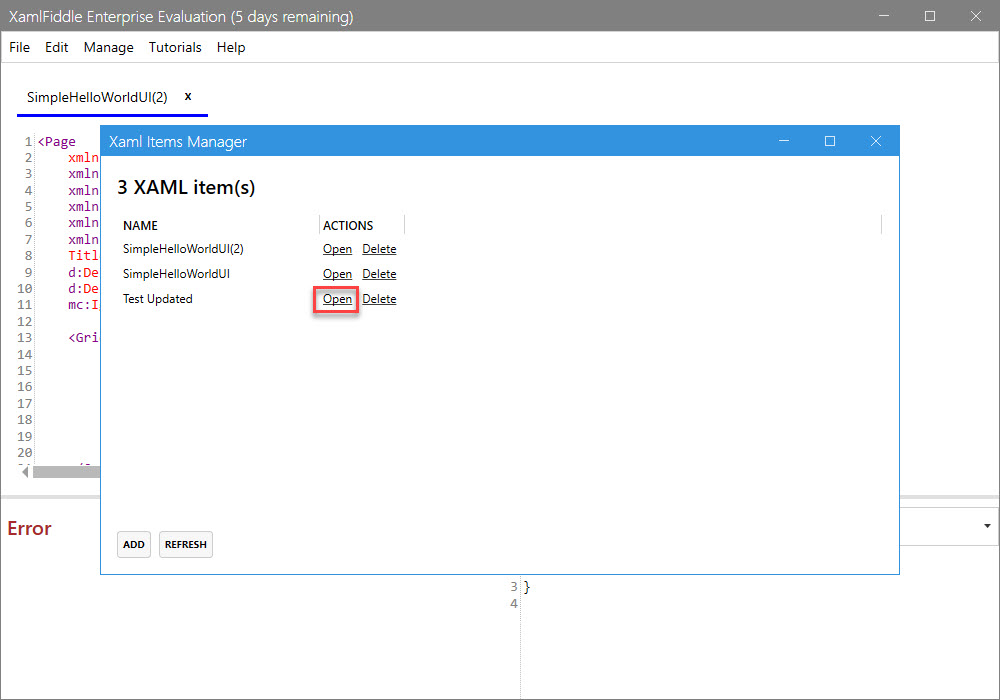
Task: Maximize the Xaml Items Manager window
Action: 830,141
